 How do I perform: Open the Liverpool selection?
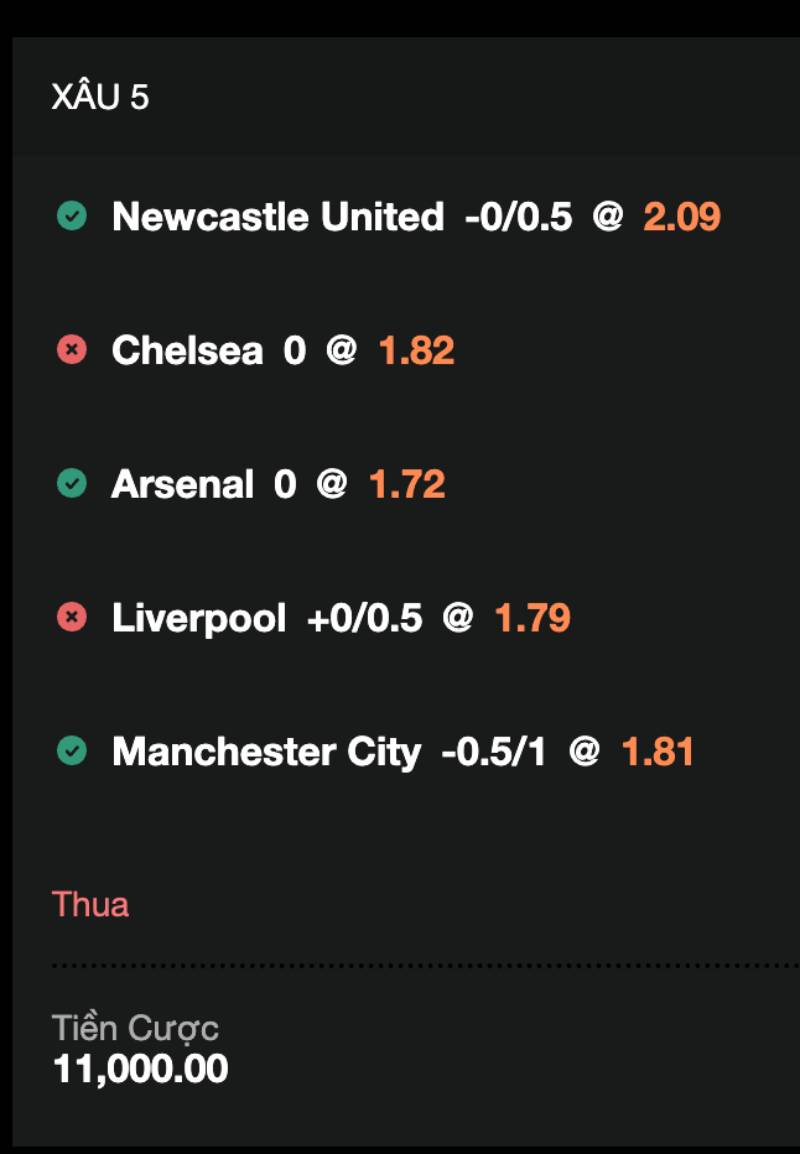[x=199, y=618]
